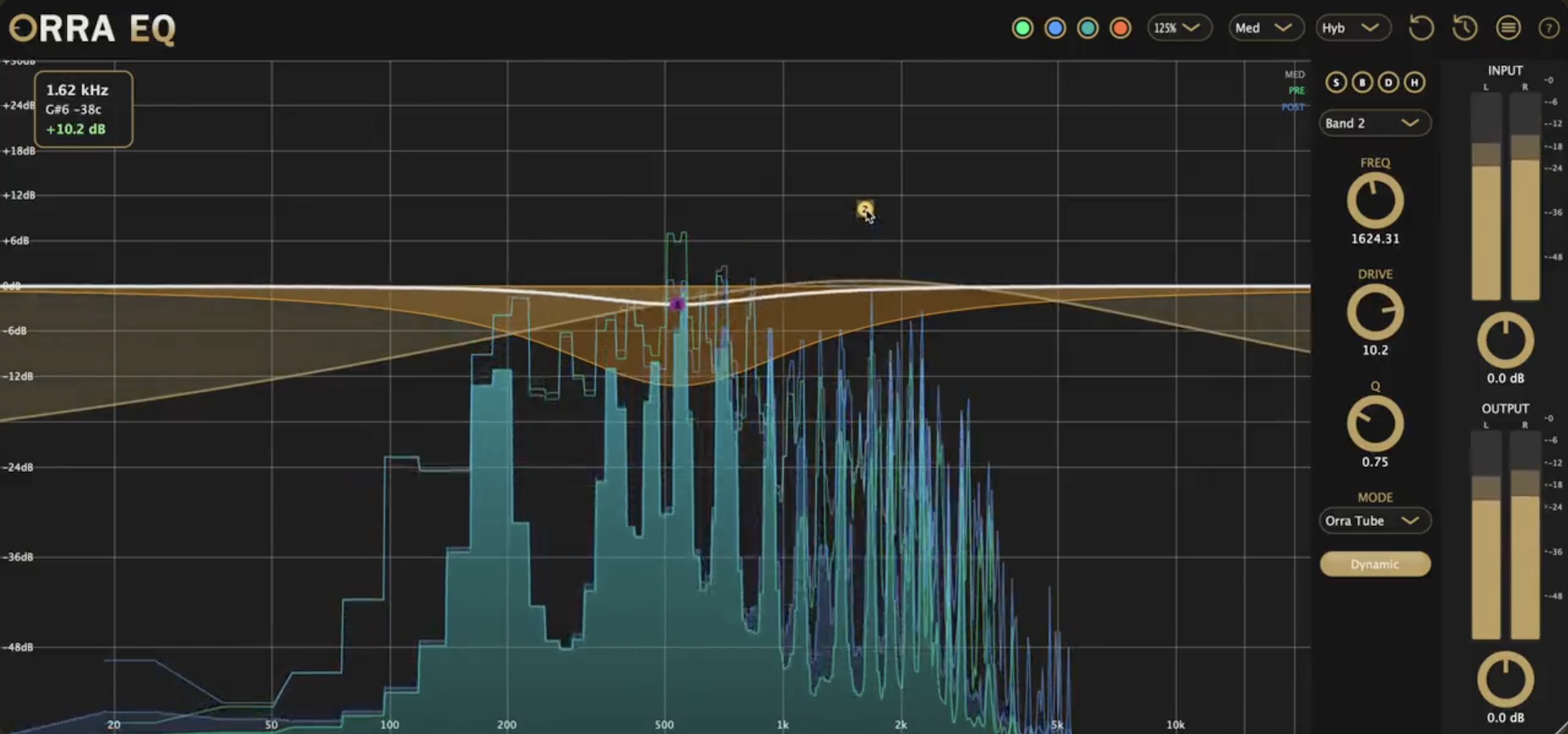The height and width of the screenshot is (734, 1568).
Task: Click the teal circle button in the top bar
Action: [1088, 29]
